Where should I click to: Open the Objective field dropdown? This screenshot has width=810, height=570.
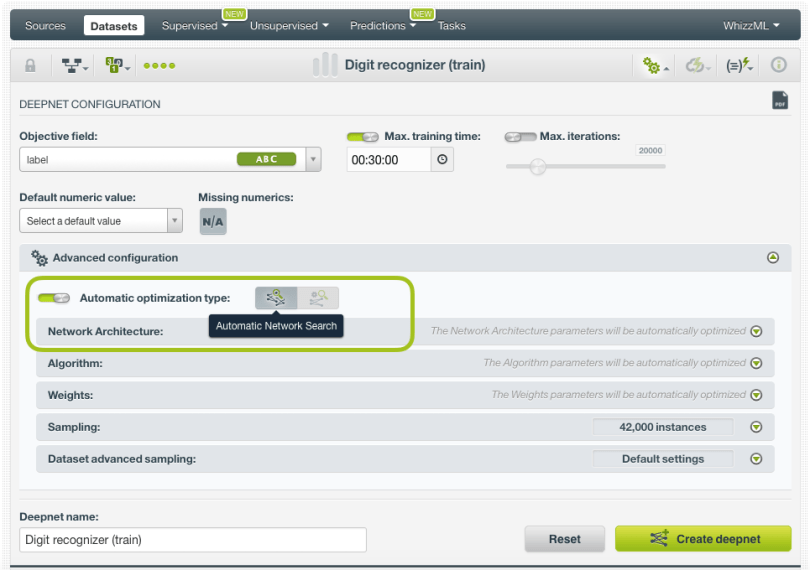pos(313,159)
